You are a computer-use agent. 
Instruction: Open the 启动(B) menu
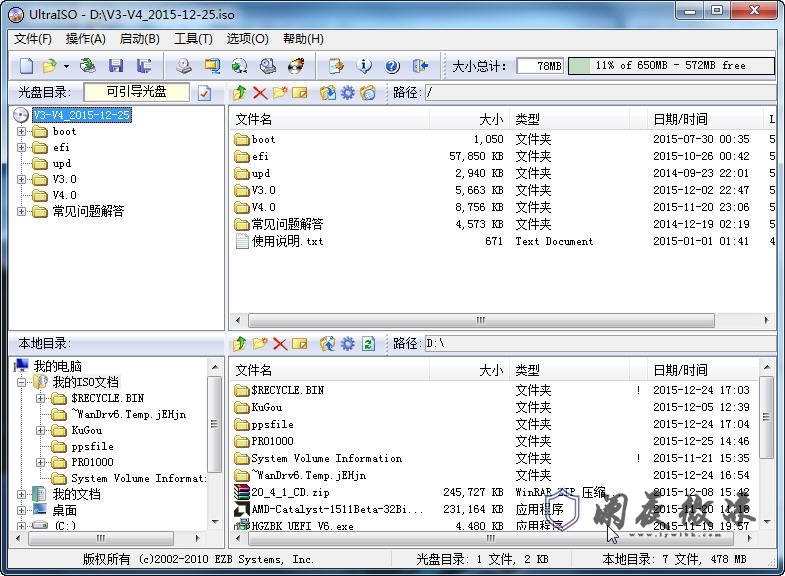point(140,39)
